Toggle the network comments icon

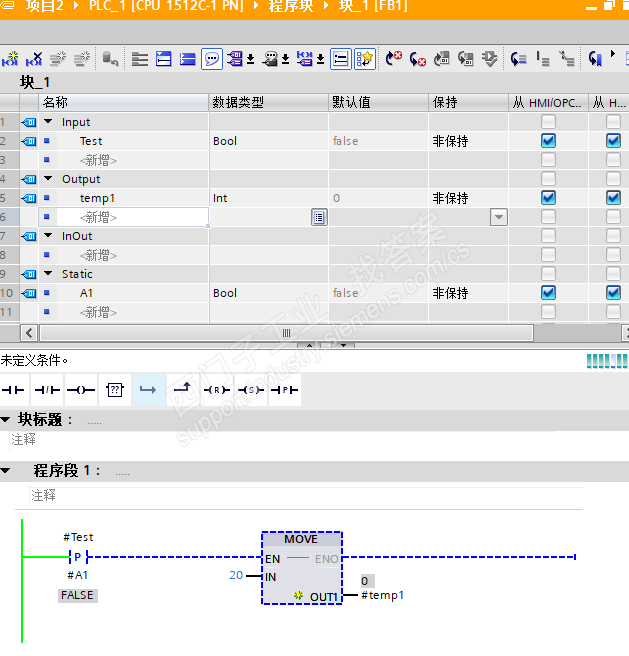coord(341,59)
